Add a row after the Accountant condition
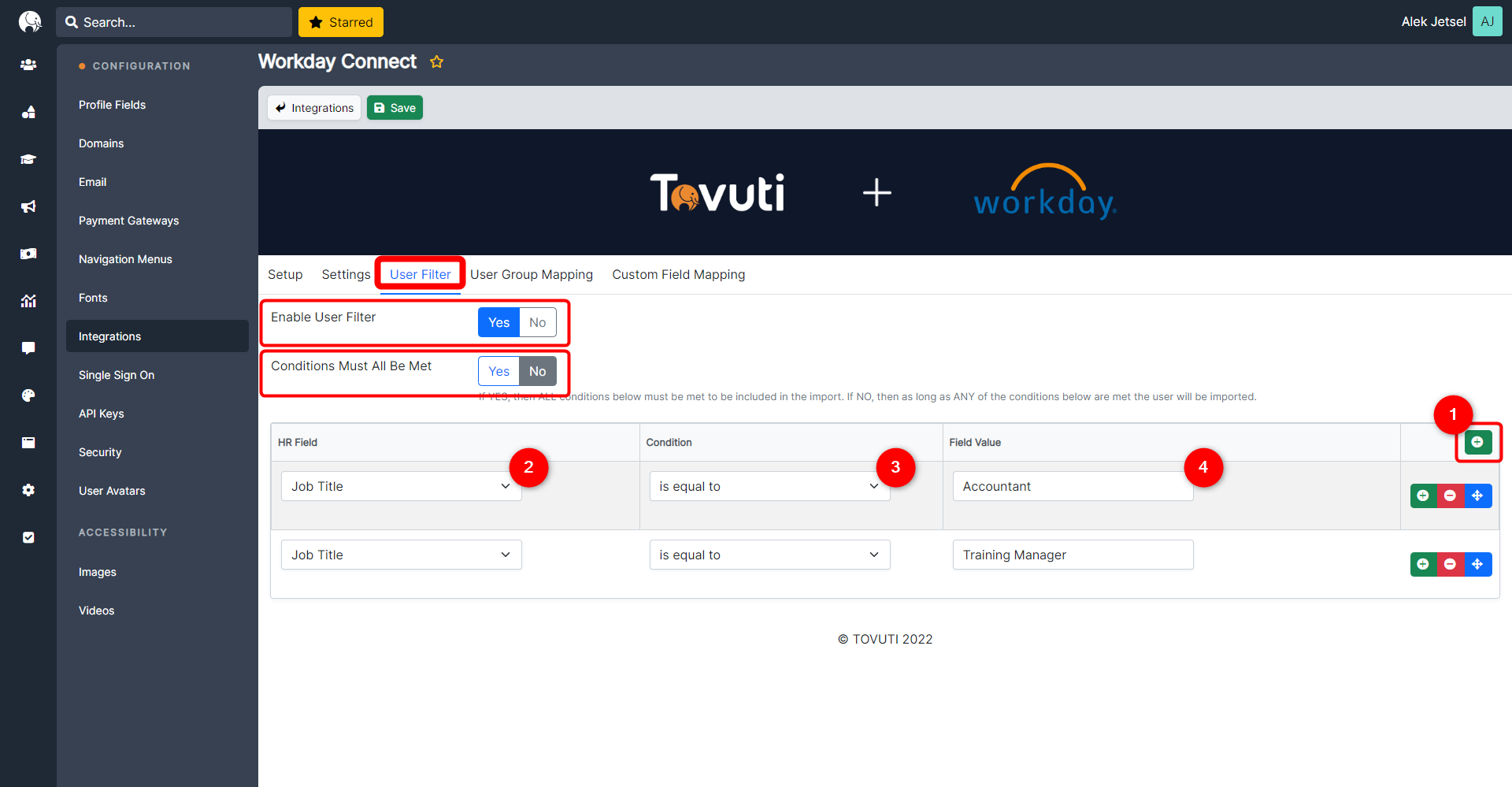 [1423, 496]
